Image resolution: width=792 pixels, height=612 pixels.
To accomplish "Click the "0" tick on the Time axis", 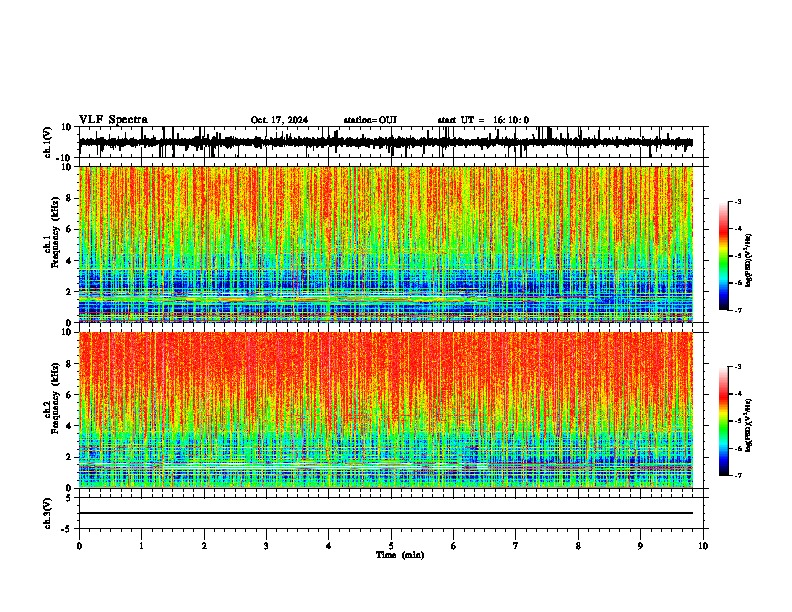I will tap(79, 546).
